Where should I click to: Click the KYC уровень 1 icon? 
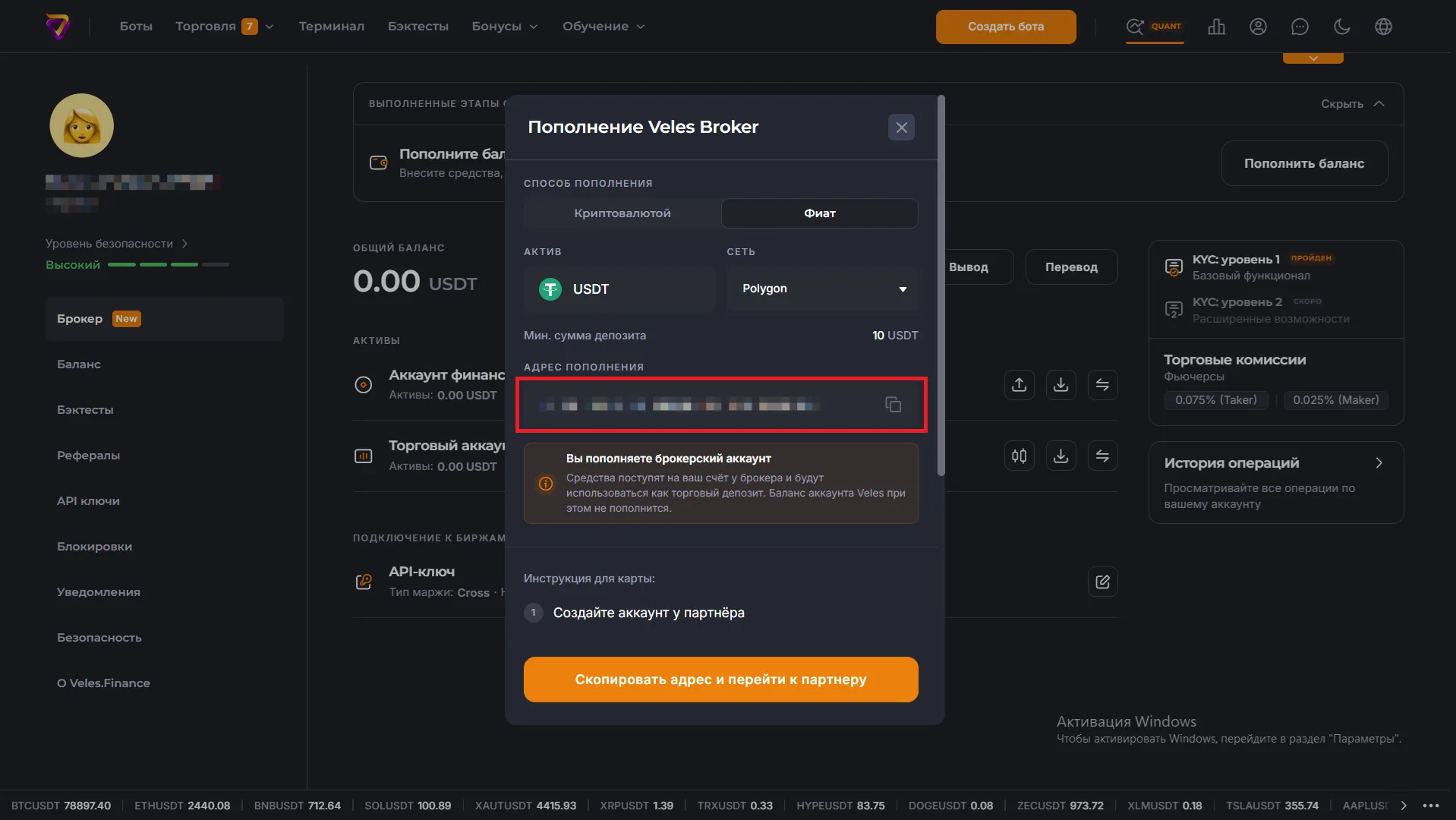[1174, 266]
